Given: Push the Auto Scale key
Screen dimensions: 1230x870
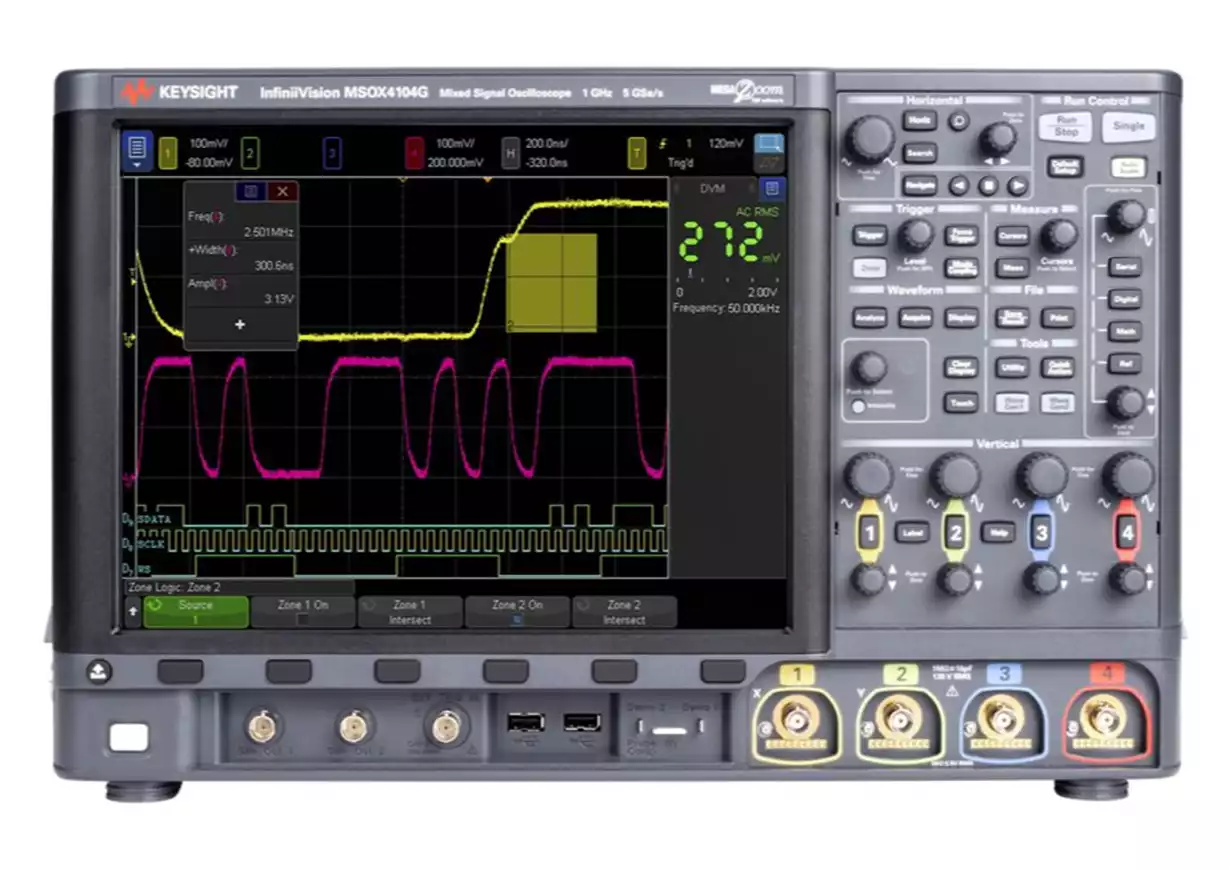Looking at the screenshot, I should 1129,167.
